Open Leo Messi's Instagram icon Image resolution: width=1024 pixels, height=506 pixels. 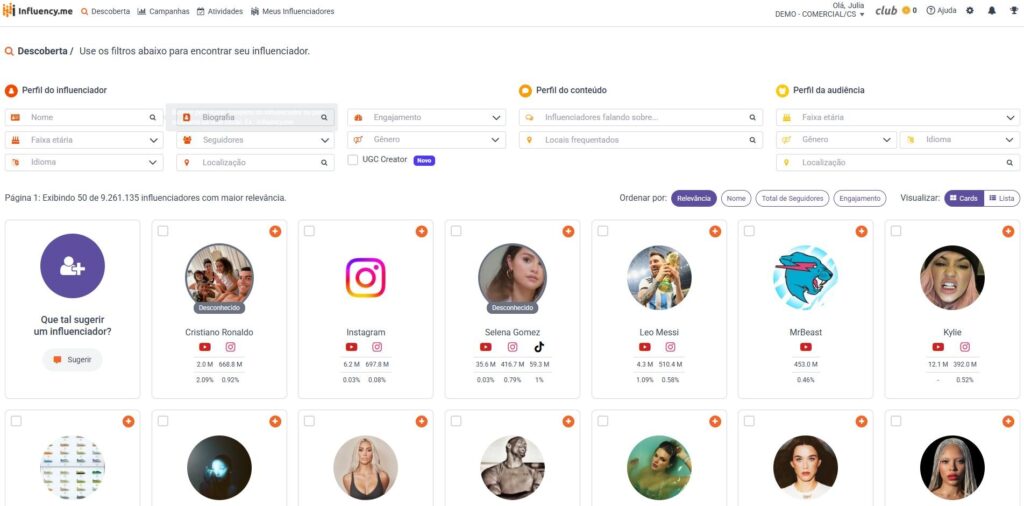pos(670,347)
